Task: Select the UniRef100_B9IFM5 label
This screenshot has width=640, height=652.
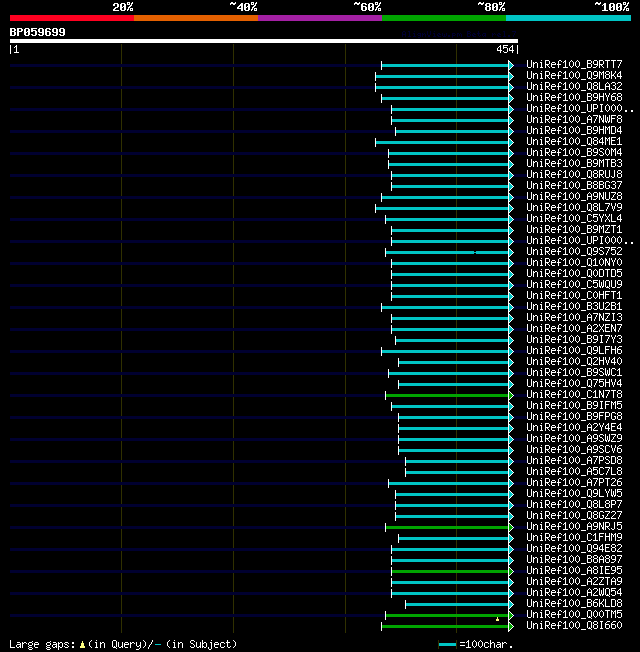Action: 574,406
